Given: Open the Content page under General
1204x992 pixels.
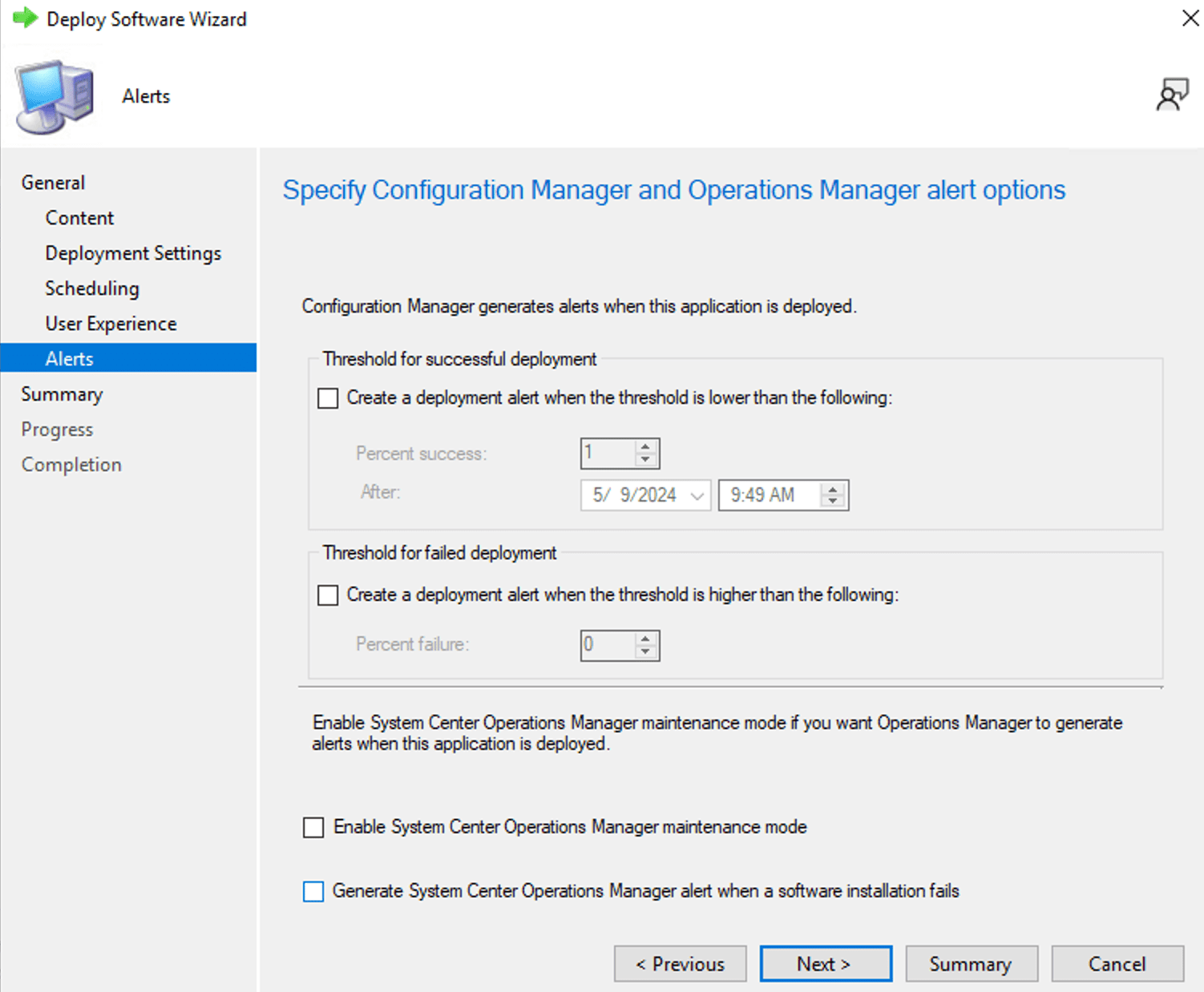Looking at the screenshot, I should coord(79,217).
